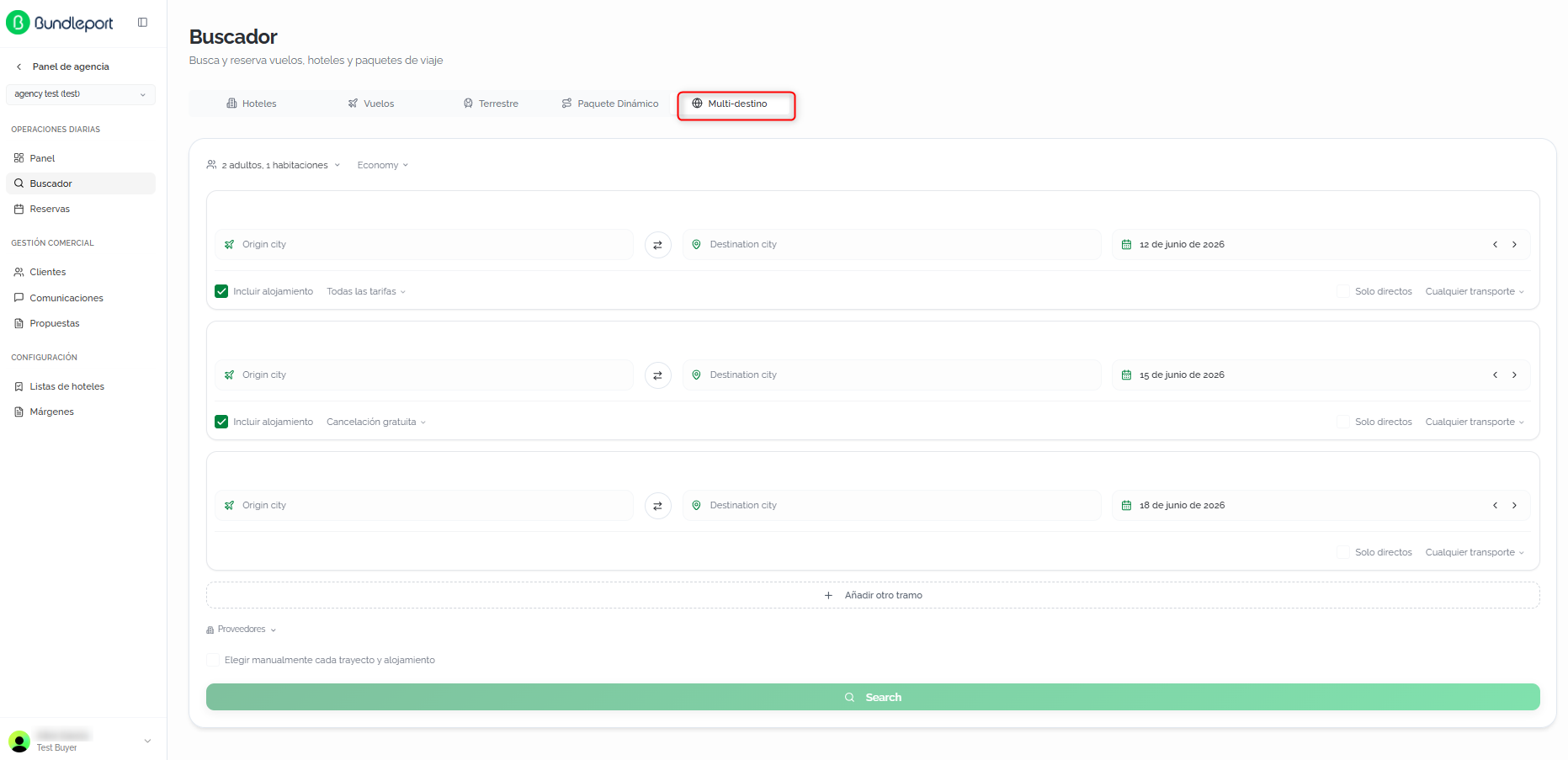
Task: Uncheck Incluir alojamiento in first leg
Action: coord(221,291)
